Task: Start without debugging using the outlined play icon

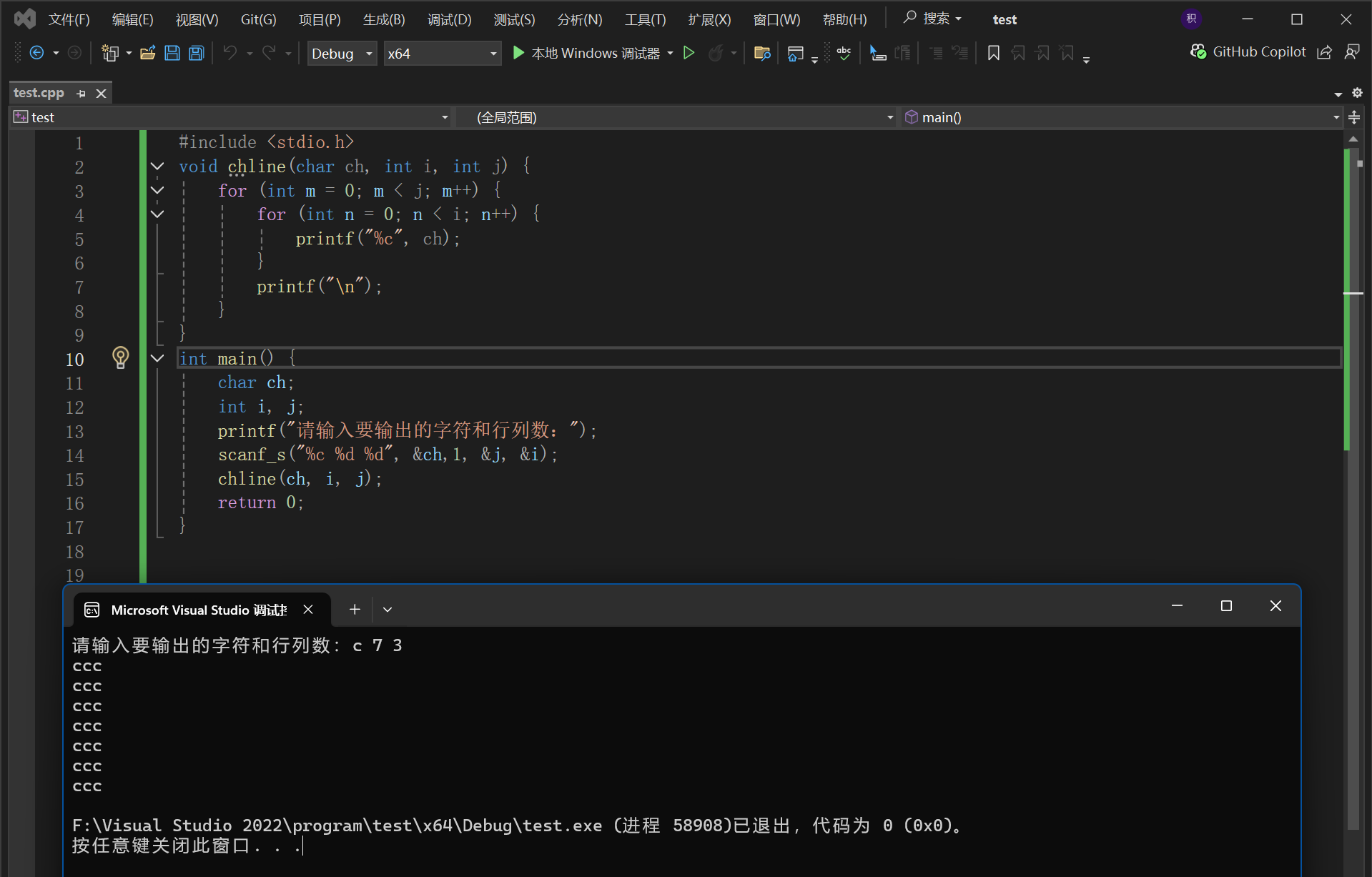Action: tap(689, 53)
